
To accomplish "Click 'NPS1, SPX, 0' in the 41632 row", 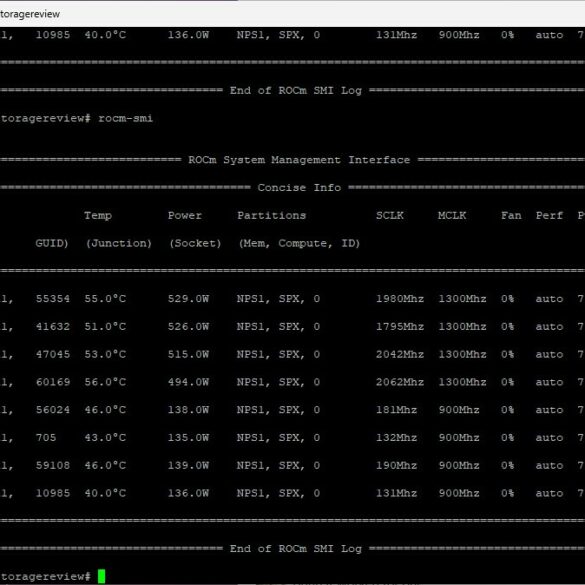I will (278, 327).
